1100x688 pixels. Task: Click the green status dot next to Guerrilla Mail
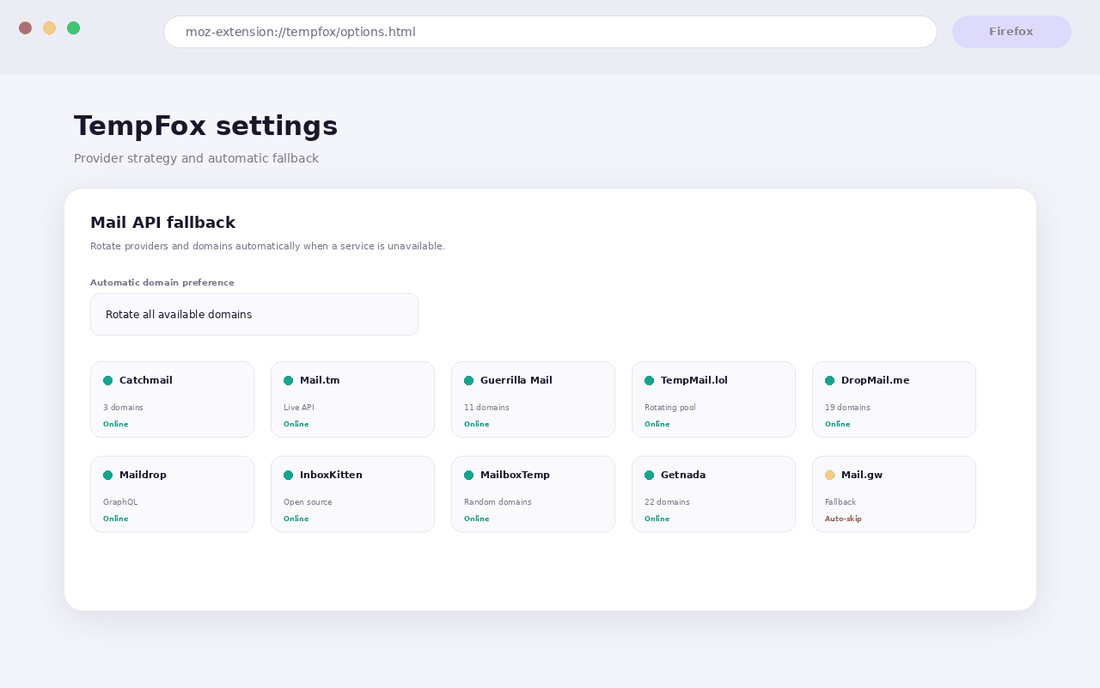tap(469, 381)
